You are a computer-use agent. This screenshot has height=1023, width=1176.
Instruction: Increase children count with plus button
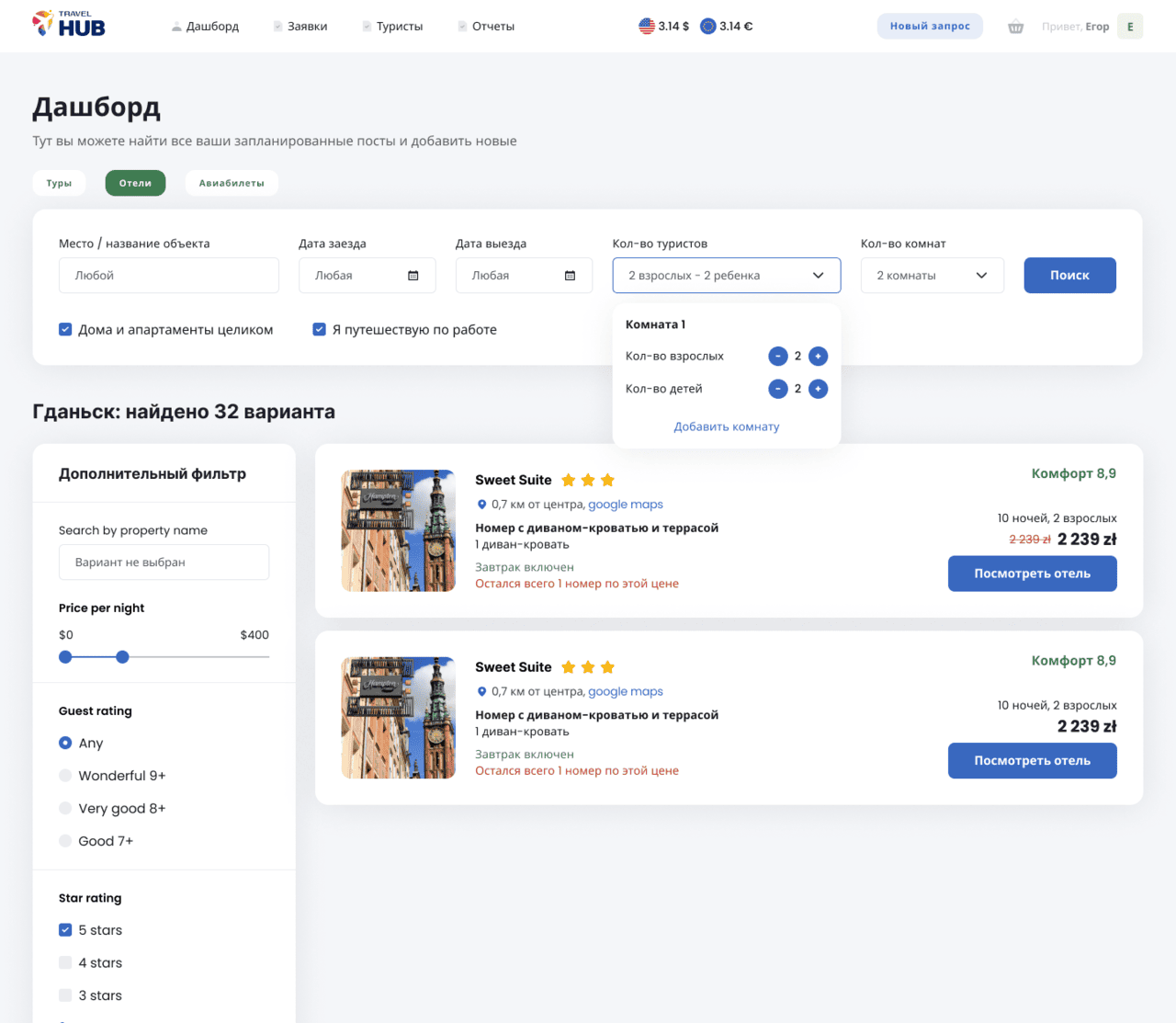(818, 389)
